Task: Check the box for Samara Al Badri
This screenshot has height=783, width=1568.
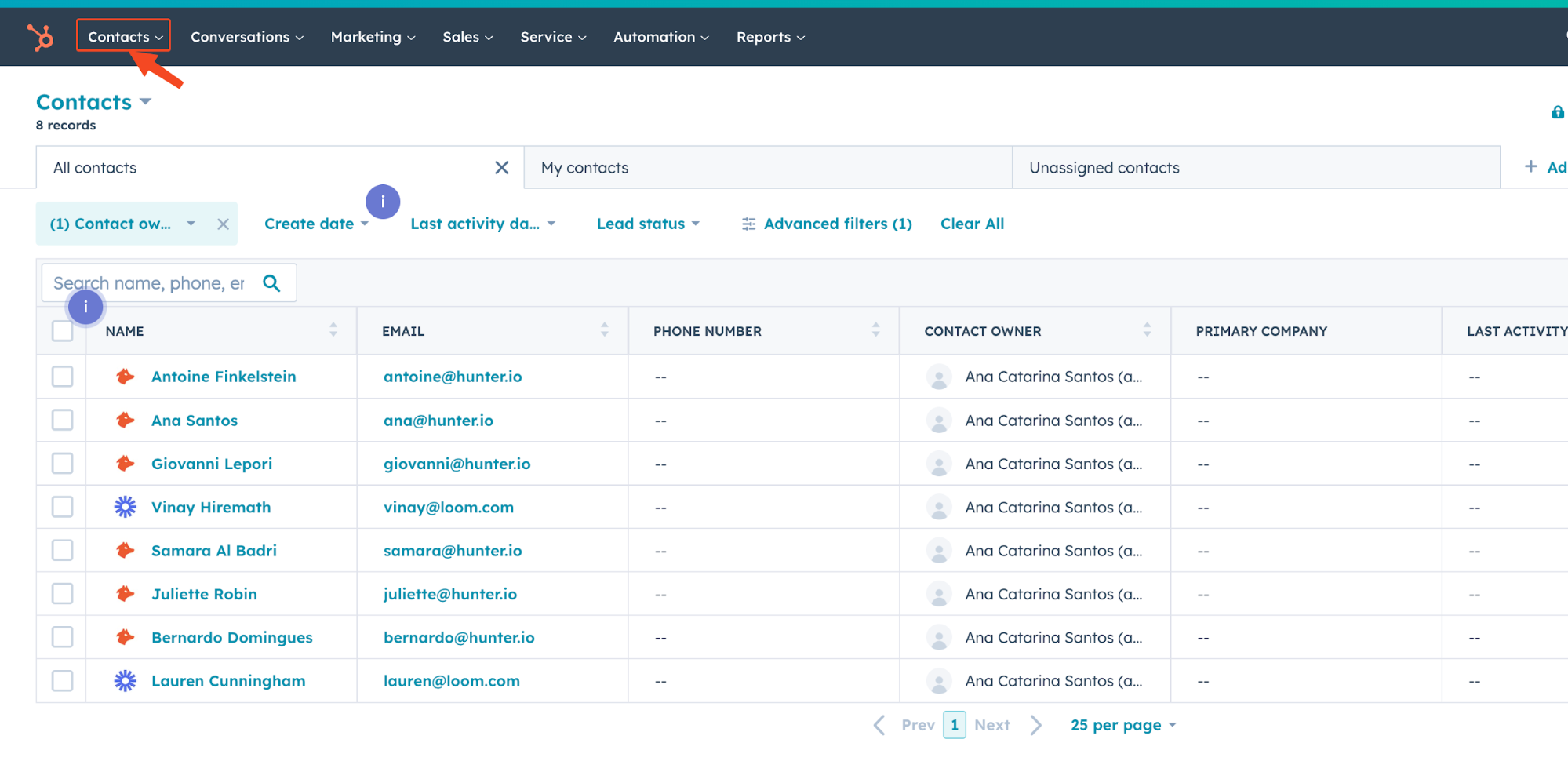Action: click(62, 551)
